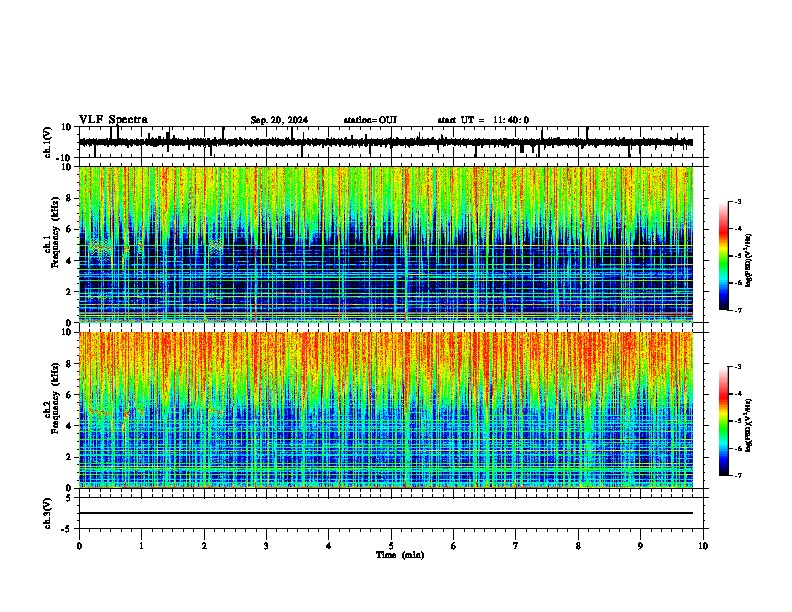The width and height of the screenshot is (792, 612).
Task: Click time axis tick label "9"
Action: 640,546
